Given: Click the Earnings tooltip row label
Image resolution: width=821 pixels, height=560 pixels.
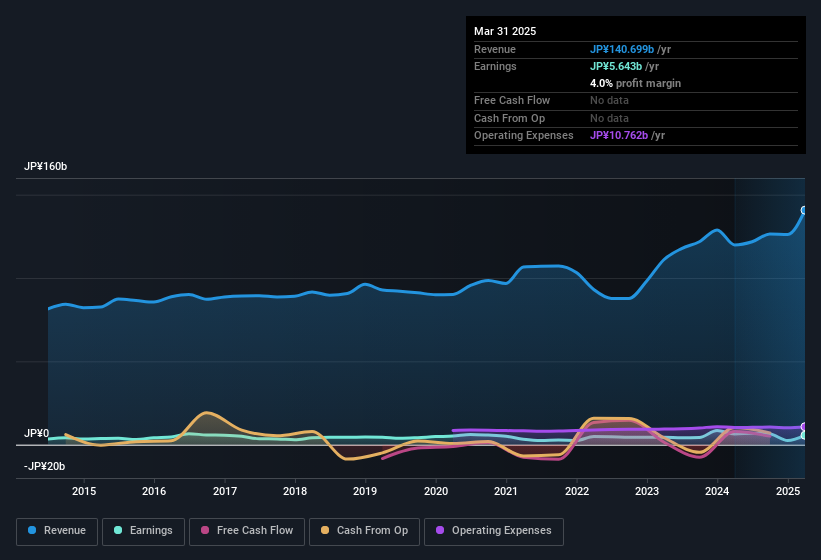Looking at the screenshot, I should (495, 66).
